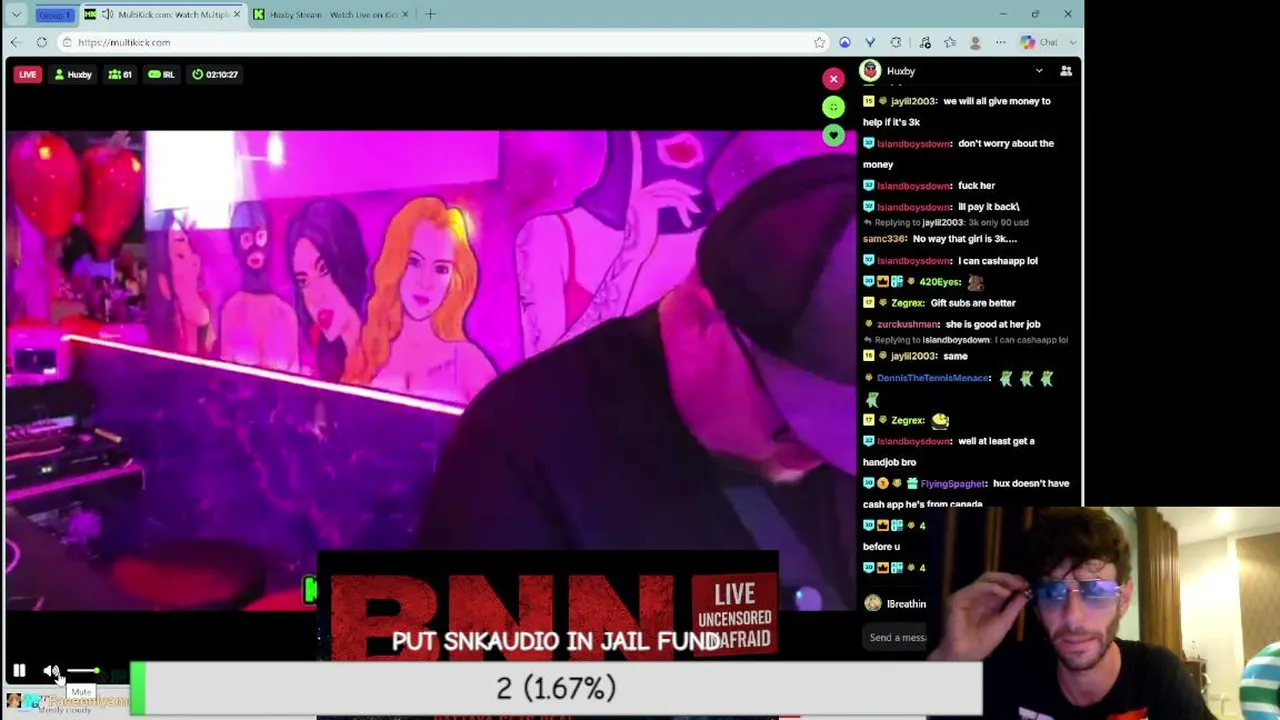Image resolution: width=1280 pixels, height=720 pixels.
Task: Click Huxby's avatar in chat header
Action: point(870,71)
